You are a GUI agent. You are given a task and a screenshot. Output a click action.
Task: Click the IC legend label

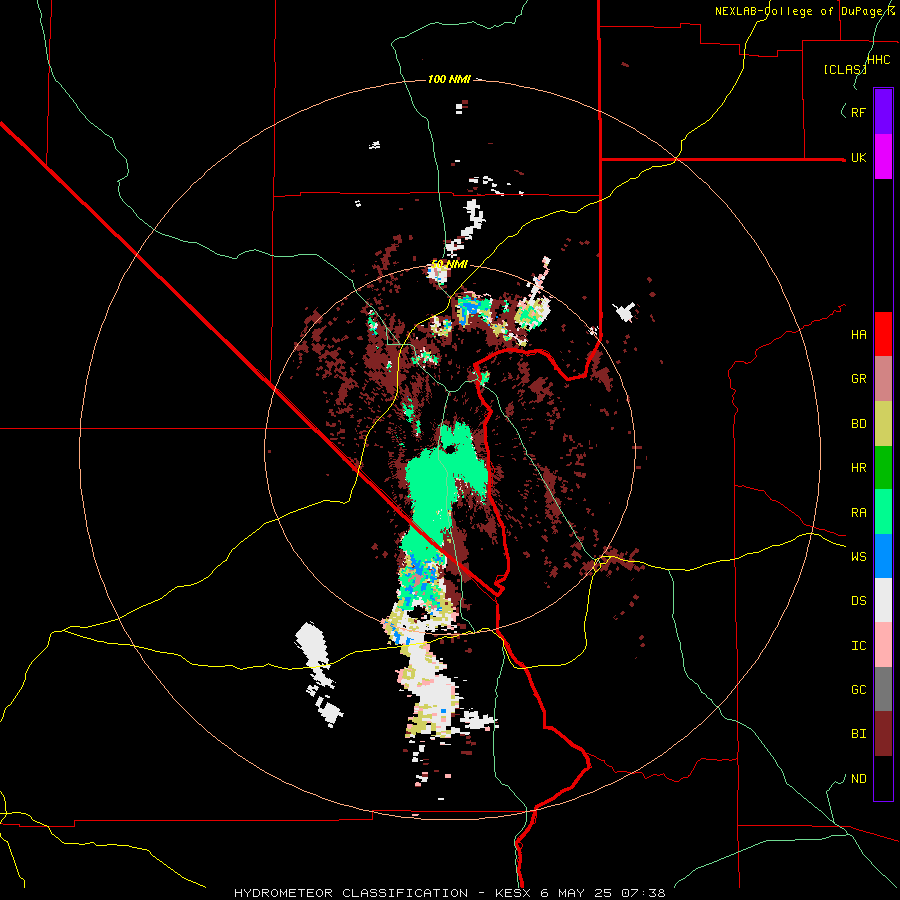(x=858, y=646)
